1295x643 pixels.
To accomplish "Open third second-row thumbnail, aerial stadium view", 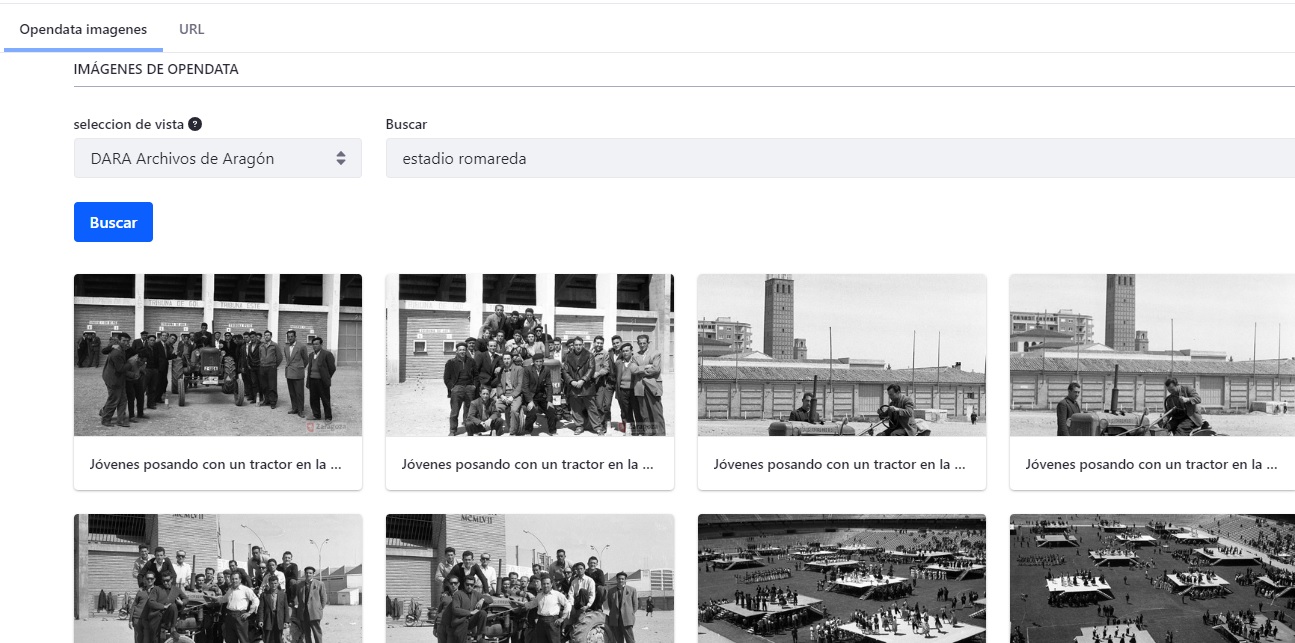I will (842, 578).
